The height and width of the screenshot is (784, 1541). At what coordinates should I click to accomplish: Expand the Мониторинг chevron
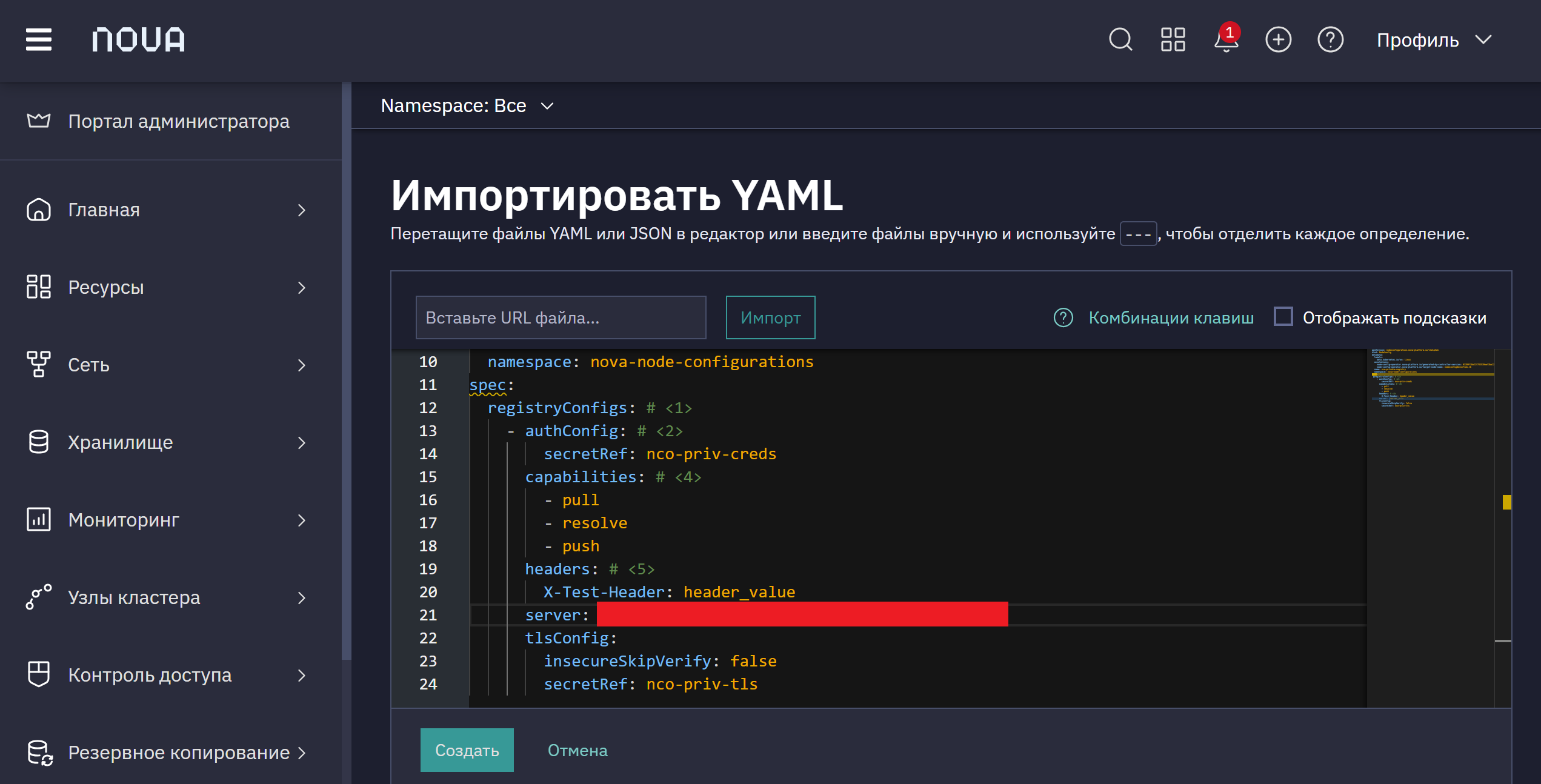tap(302, 520)
